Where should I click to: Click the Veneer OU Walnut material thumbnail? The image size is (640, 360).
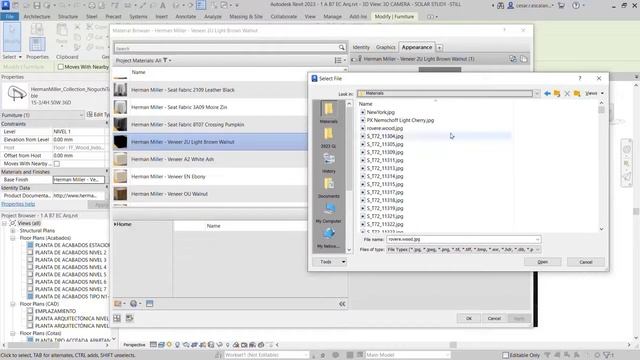(120, 194)
